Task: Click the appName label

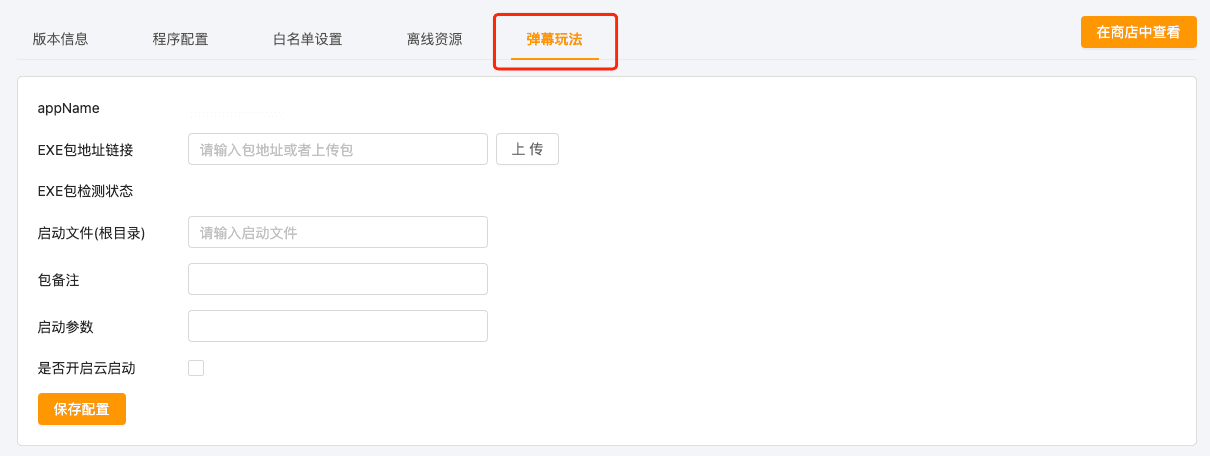Action: point(68,108)
